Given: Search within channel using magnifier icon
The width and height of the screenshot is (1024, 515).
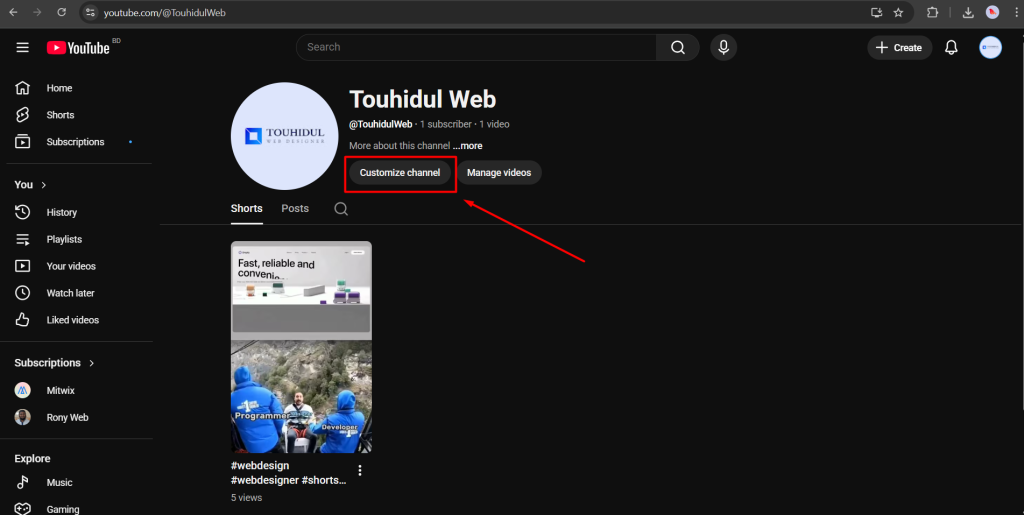Looking at the screenshot, I should [x=341, y=209].
